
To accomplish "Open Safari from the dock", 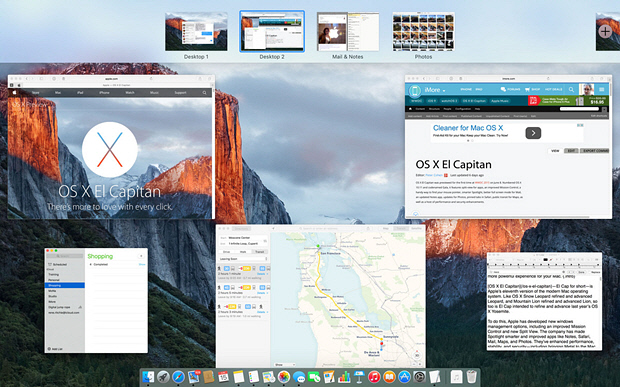I will (x=178, y=377).
